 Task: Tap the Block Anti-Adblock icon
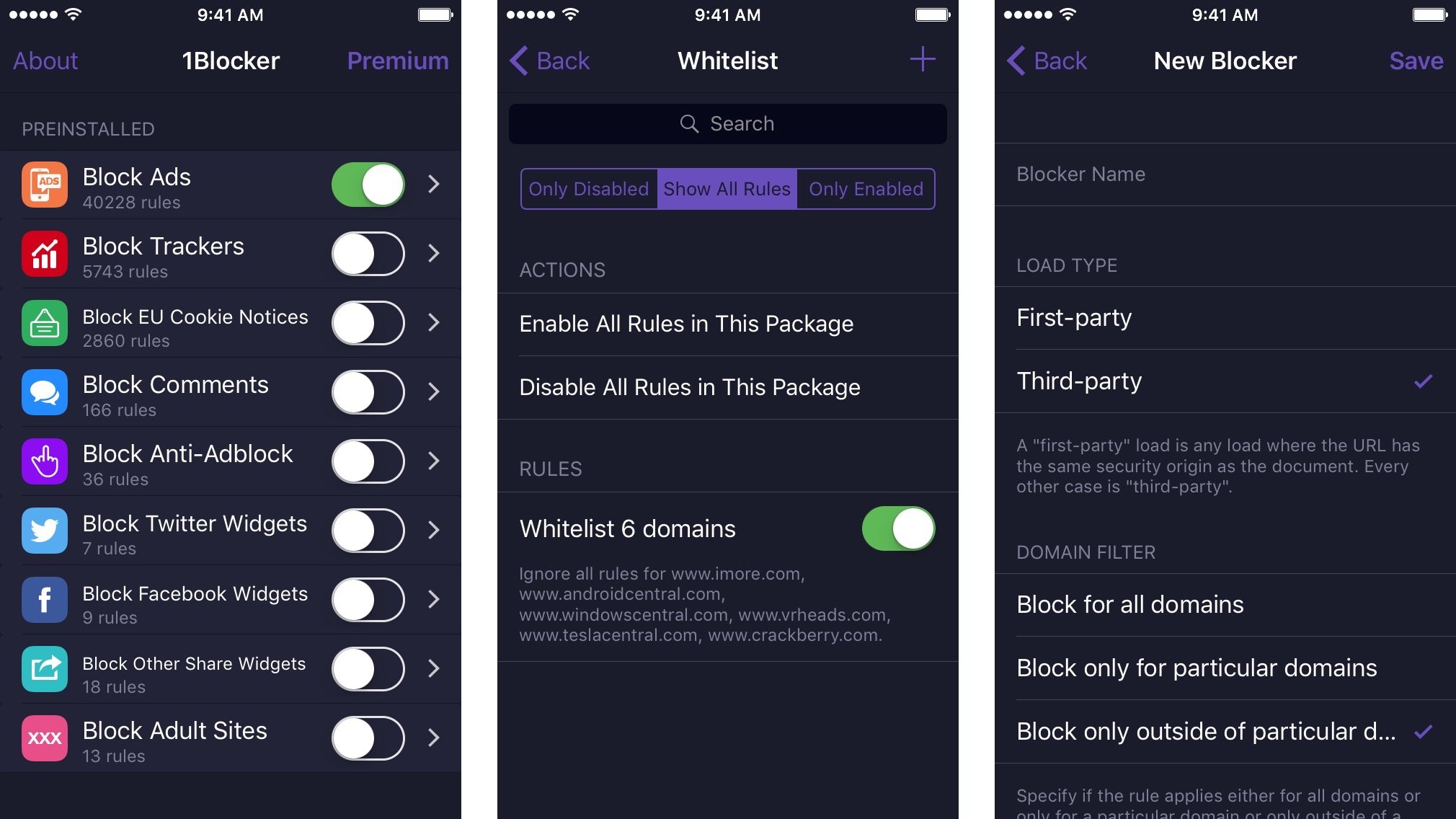43,460
